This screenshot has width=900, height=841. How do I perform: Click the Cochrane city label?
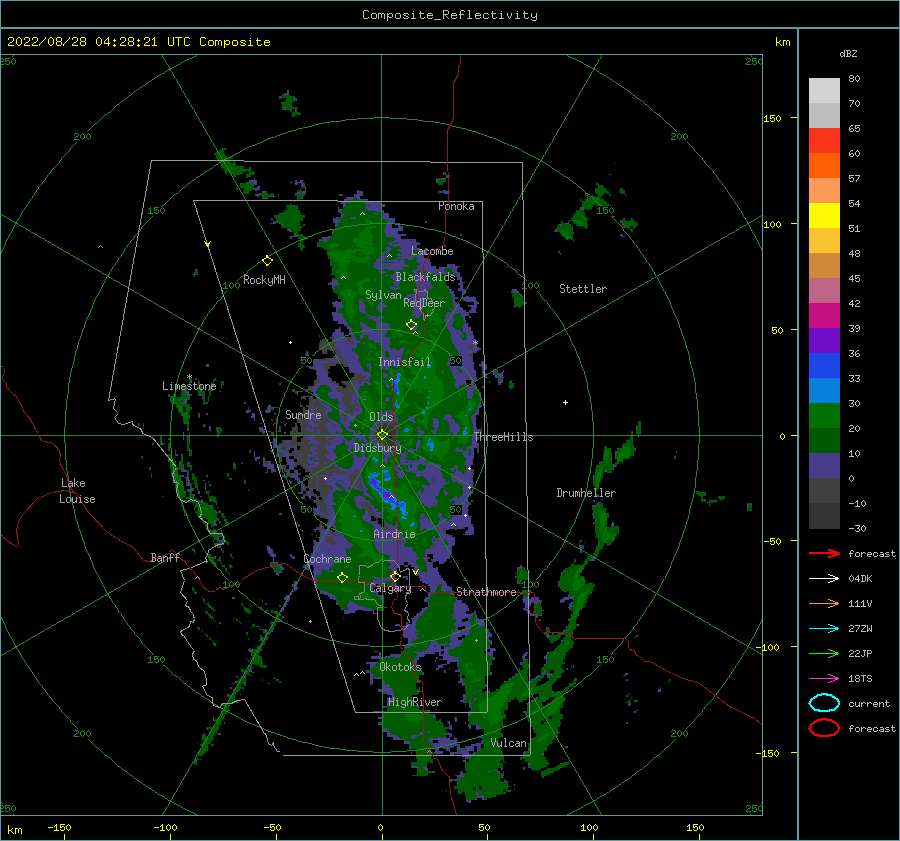tap(327, 559)
